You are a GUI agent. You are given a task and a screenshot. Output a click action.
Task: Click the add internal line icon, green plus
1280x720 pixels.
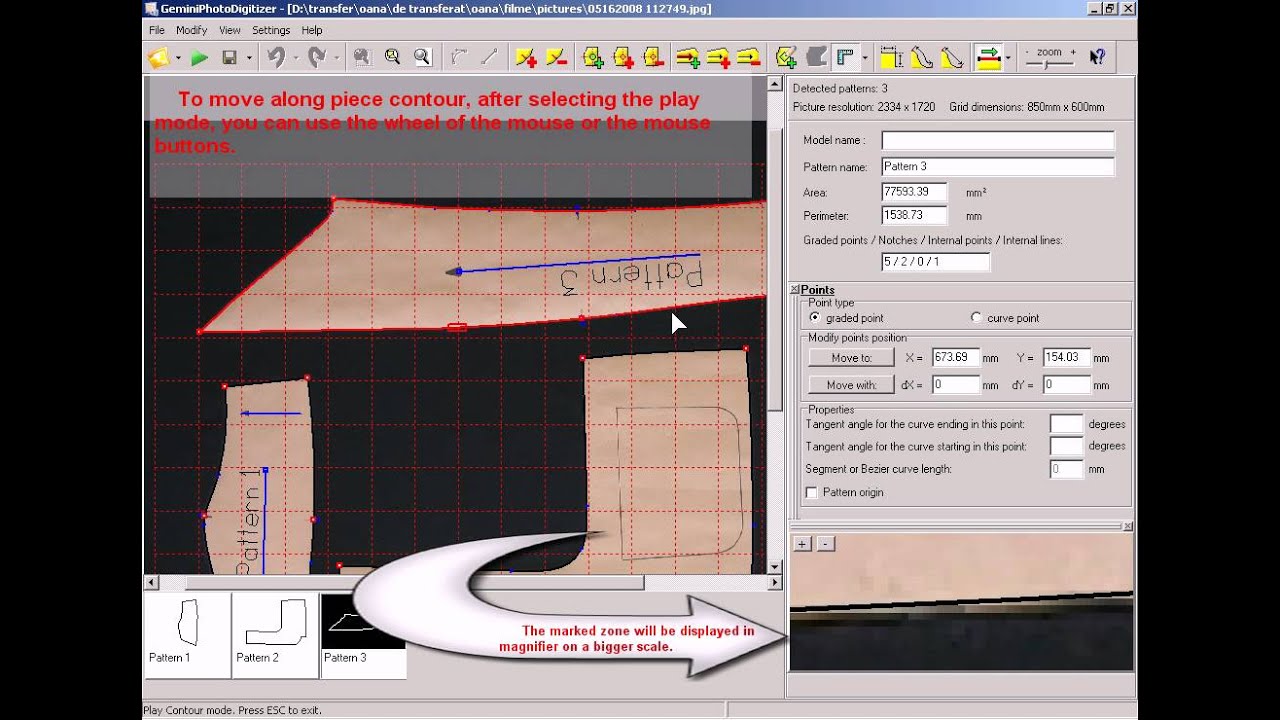(x=688, y=58)
